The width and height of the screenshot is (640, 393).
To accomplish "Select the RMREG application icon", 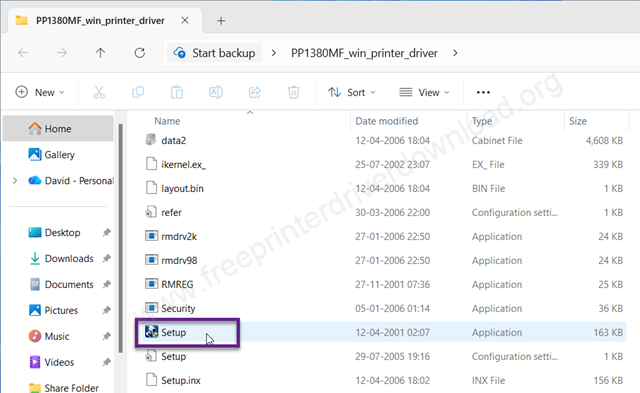I will [x=151, y=284].
